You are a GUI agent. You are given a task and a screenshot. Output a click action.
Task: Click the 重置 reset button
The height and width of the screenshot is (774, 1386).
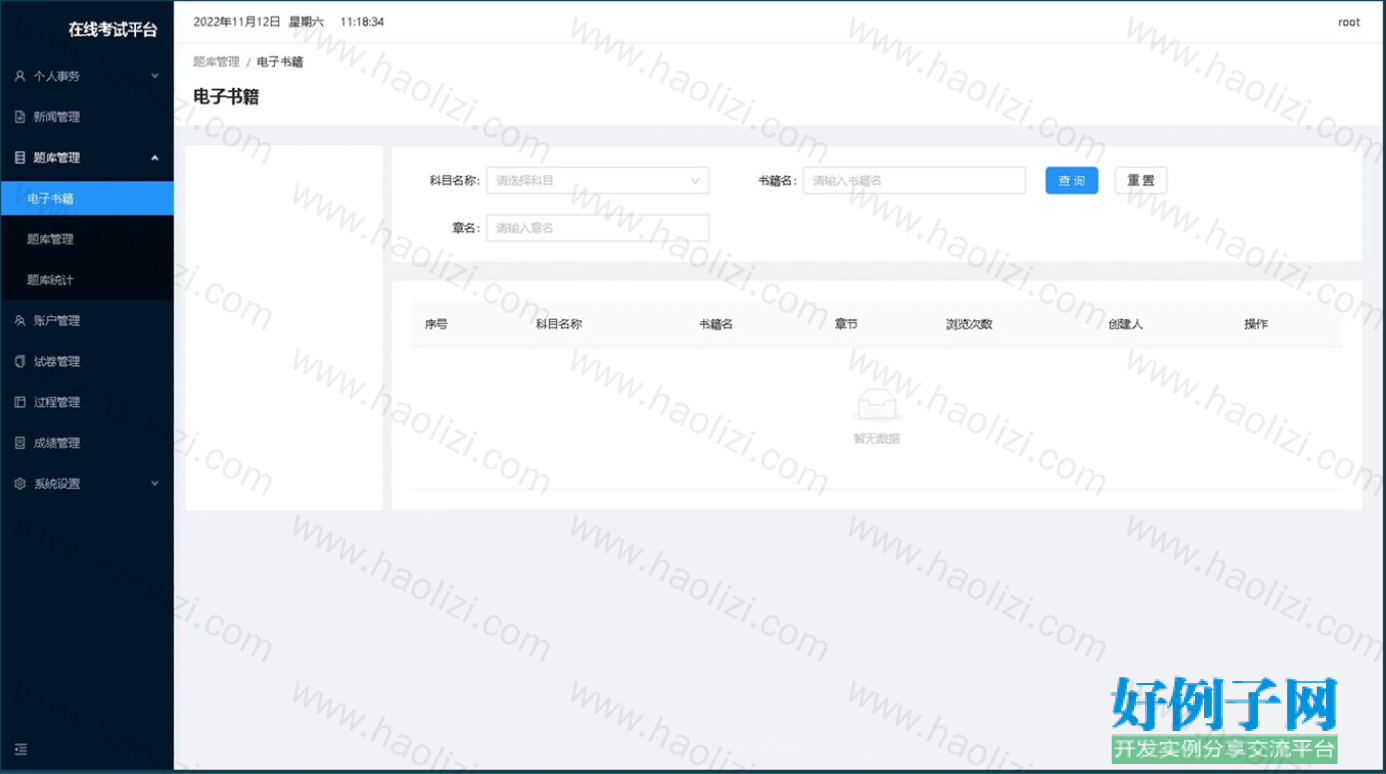[x=1141, y=181]
